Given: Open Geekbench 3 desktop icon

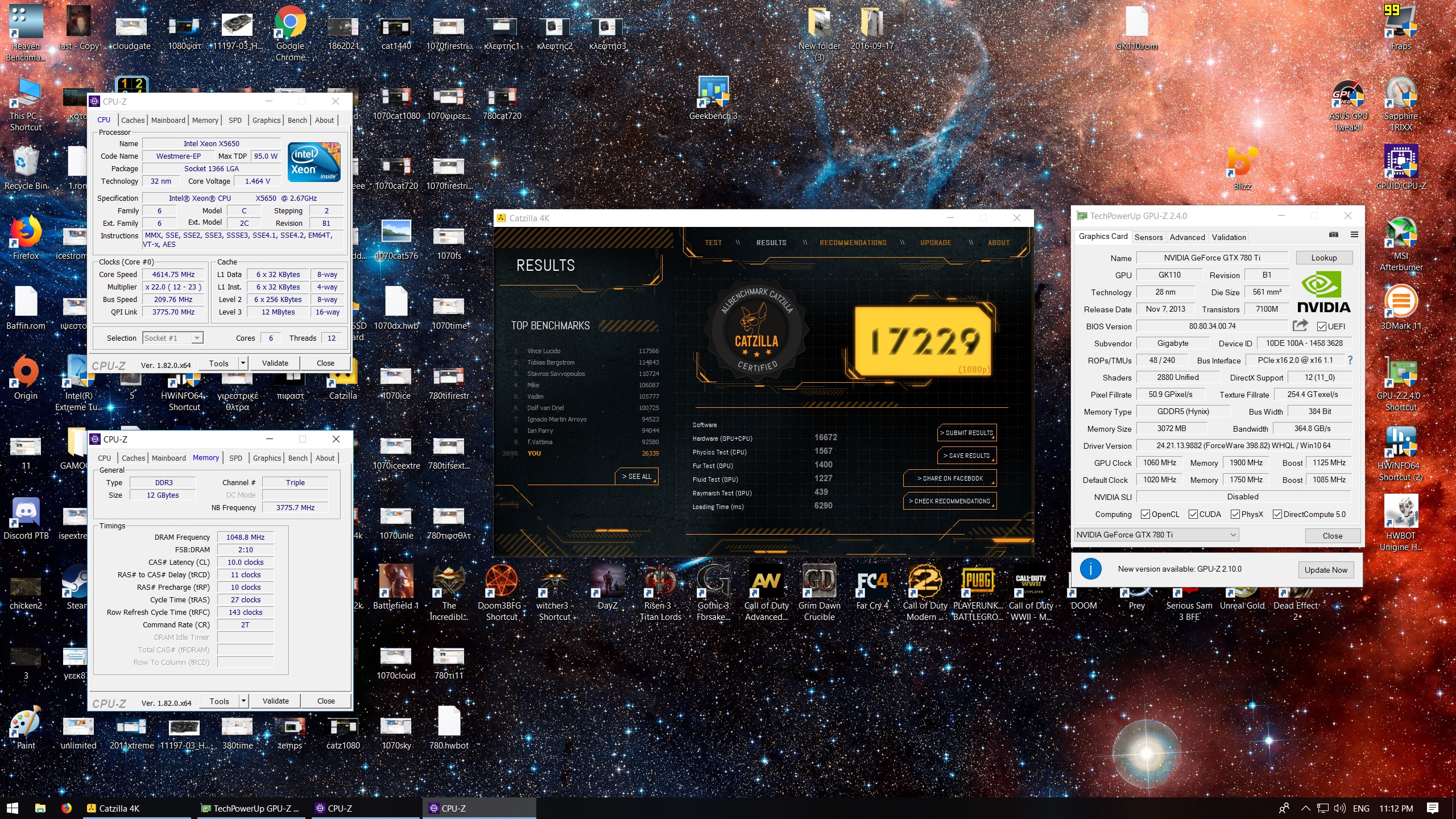Looking at the screenshot, I should tap(713, 98).
